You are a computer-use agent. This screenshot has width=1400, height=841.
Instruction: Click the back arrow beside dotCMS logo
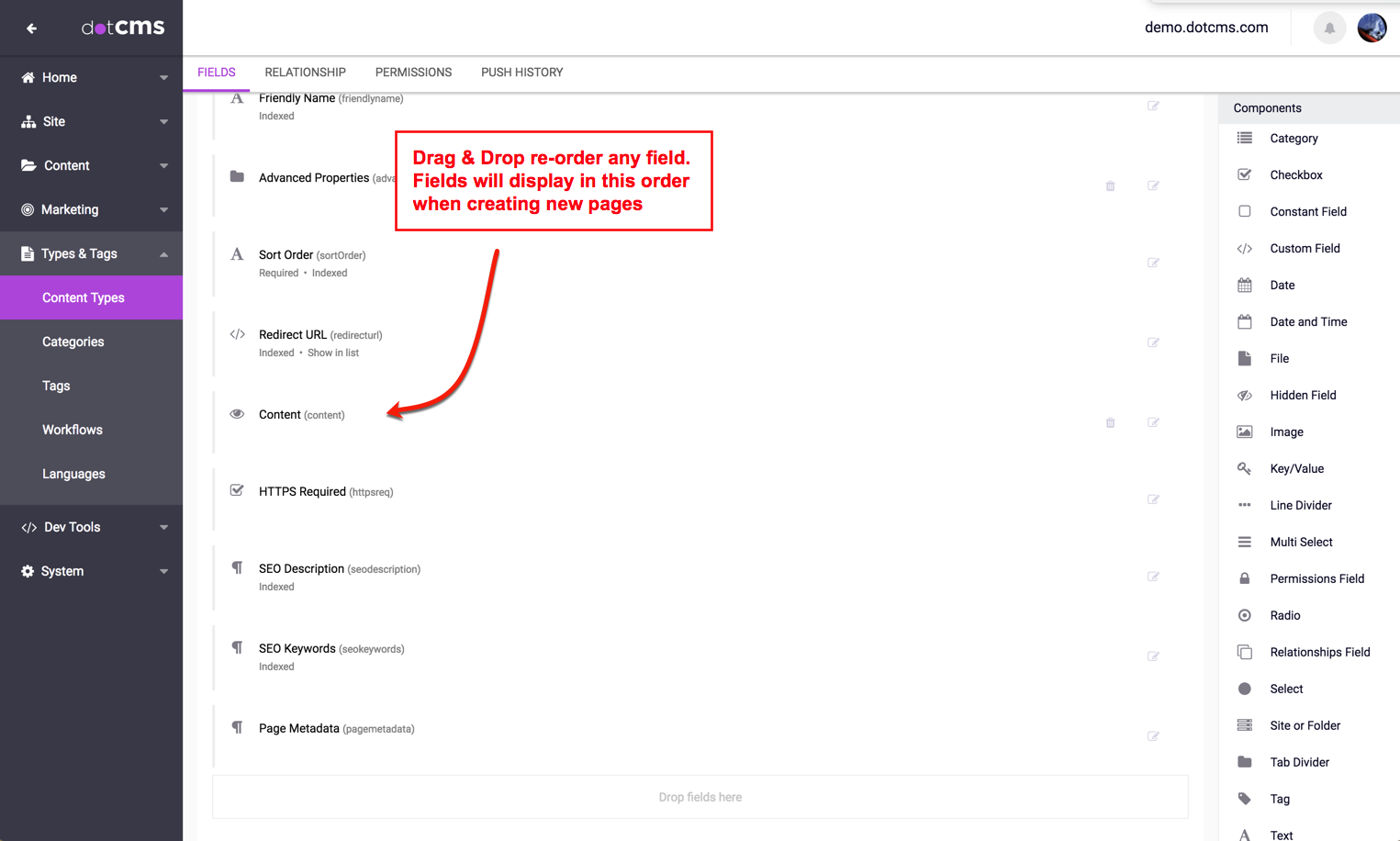(x=31, y=28)
